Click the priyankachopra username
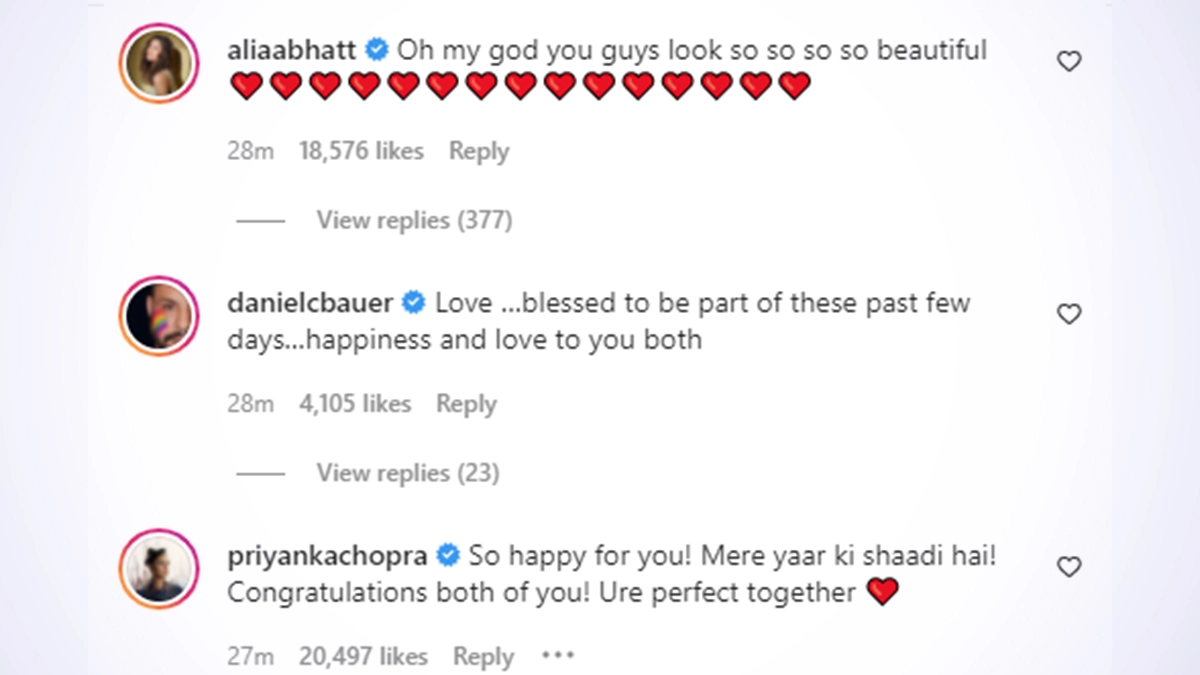The width and height of the screenshot is (1200, 675). [328, 556]
